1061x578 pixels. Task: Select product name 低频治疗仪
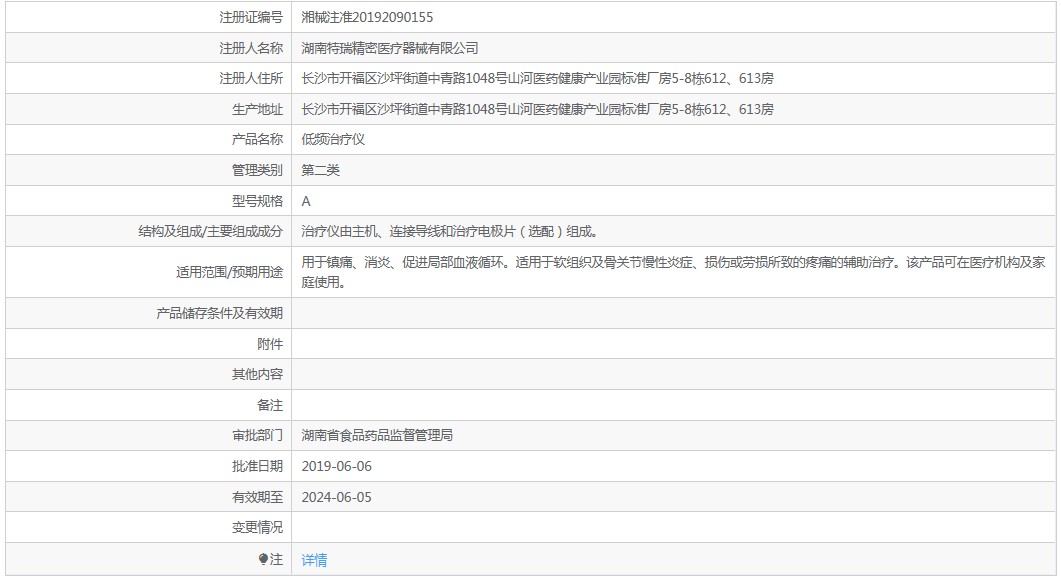pyautogui.click(x=333, y=139)
